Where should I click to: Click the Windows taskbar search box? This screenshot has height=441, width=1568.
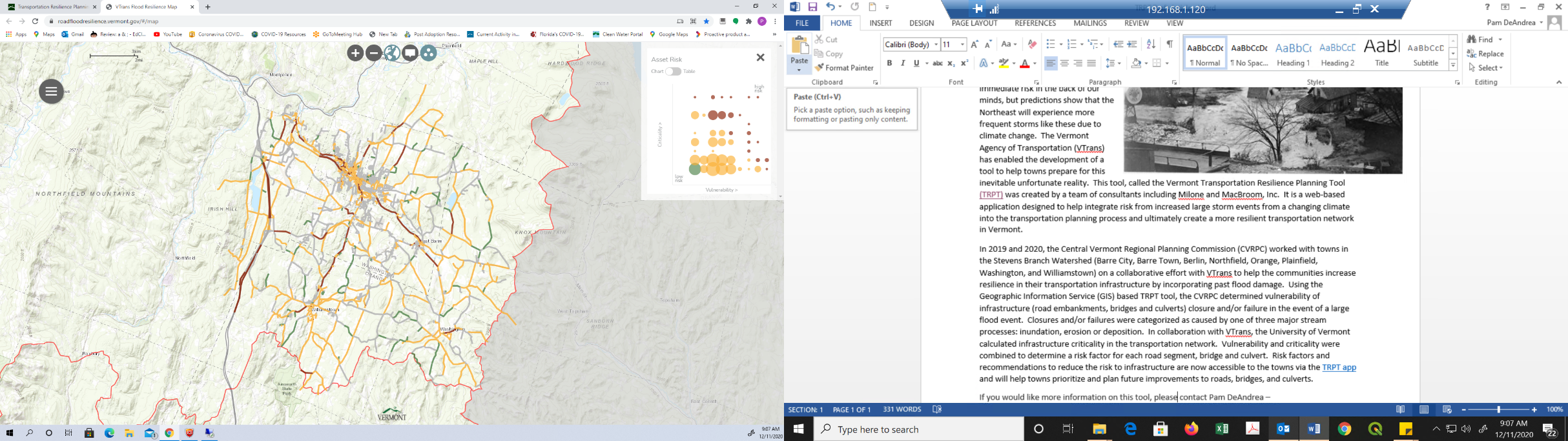click(x=919, y=429)
